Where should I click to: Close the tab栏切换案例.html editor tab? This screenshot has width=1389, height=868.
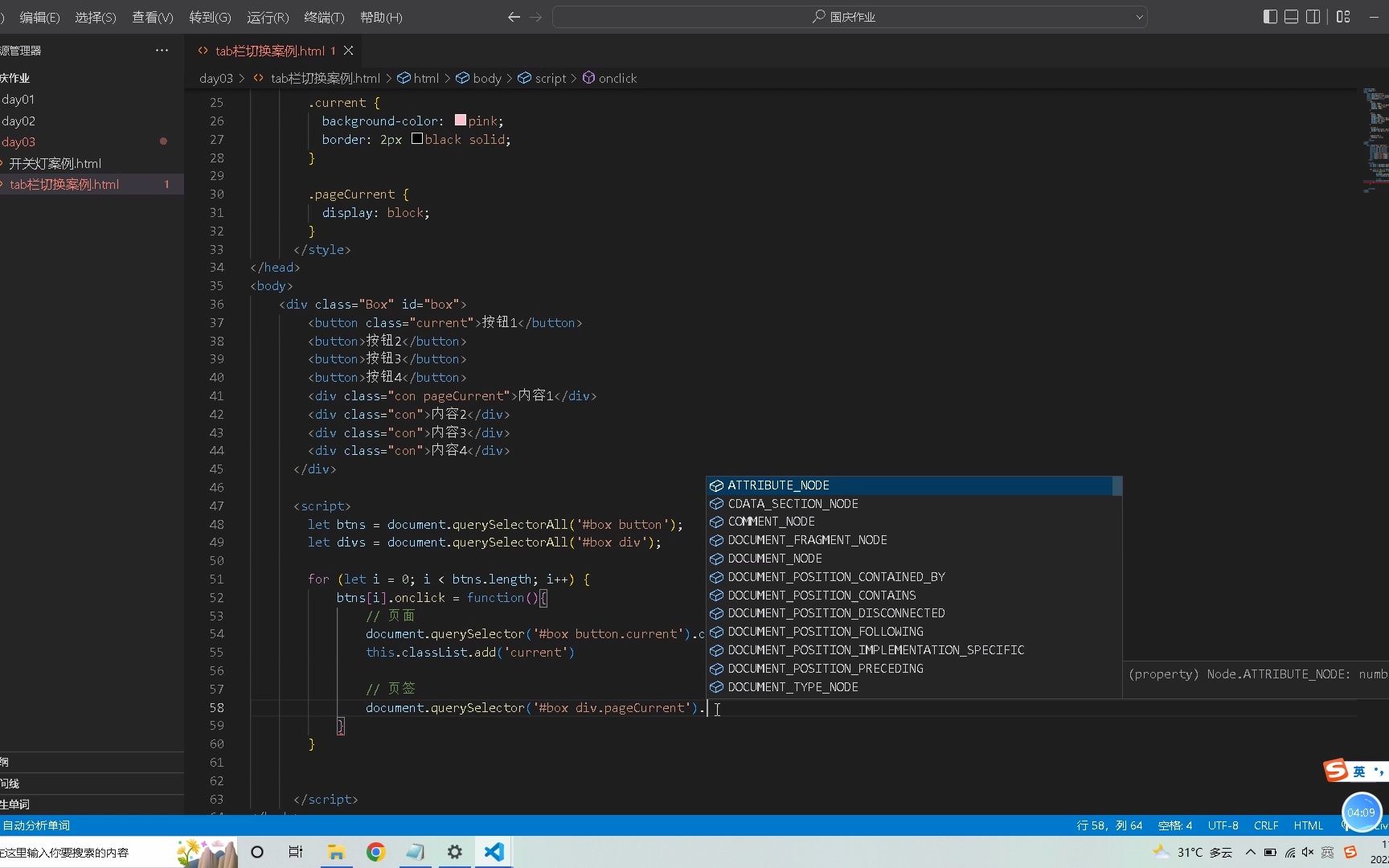coord(348,51)
